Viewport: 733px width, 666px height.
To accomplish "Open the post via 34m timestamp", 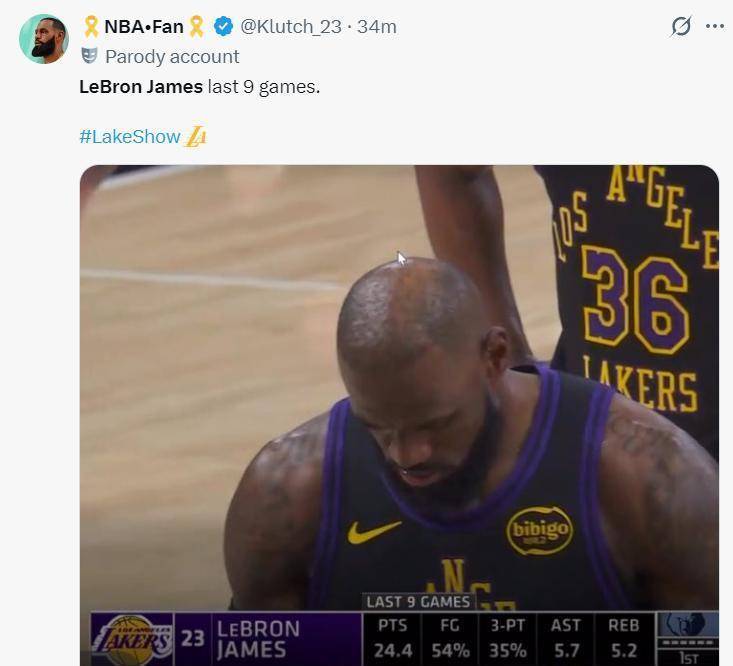I will tap(376, 27).
